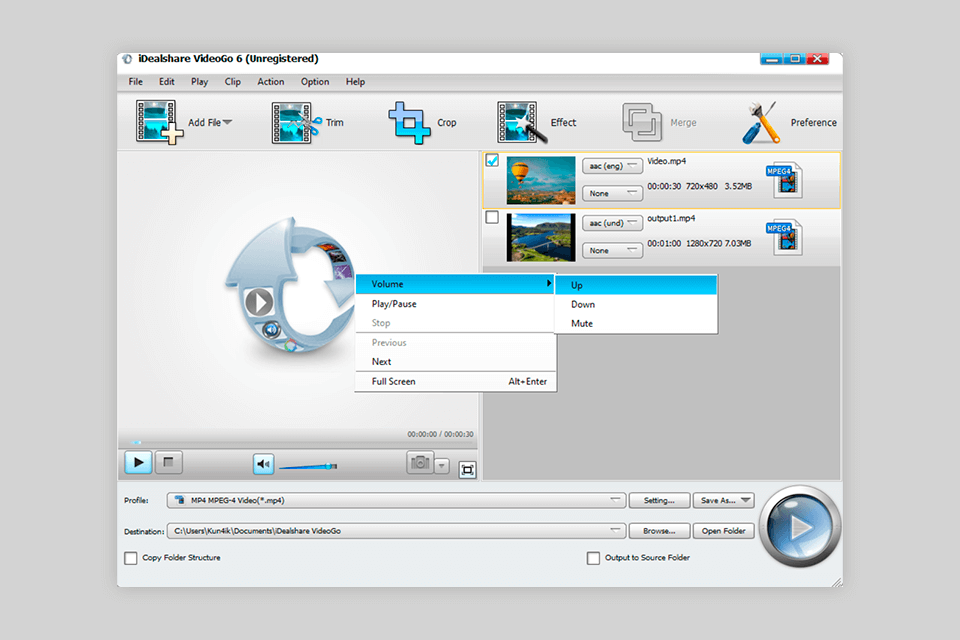The height and width of the screenshot is (640, 960).
Task: Open the File menu
Action: [135, 81]
